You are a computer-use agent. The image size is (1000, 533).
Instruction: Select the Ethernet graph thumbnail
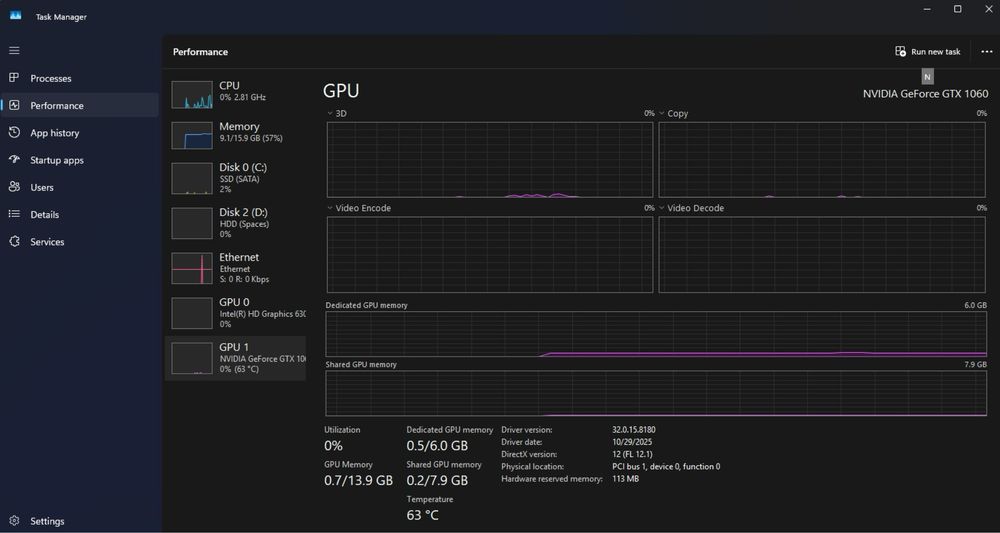(x=192, y=268)
